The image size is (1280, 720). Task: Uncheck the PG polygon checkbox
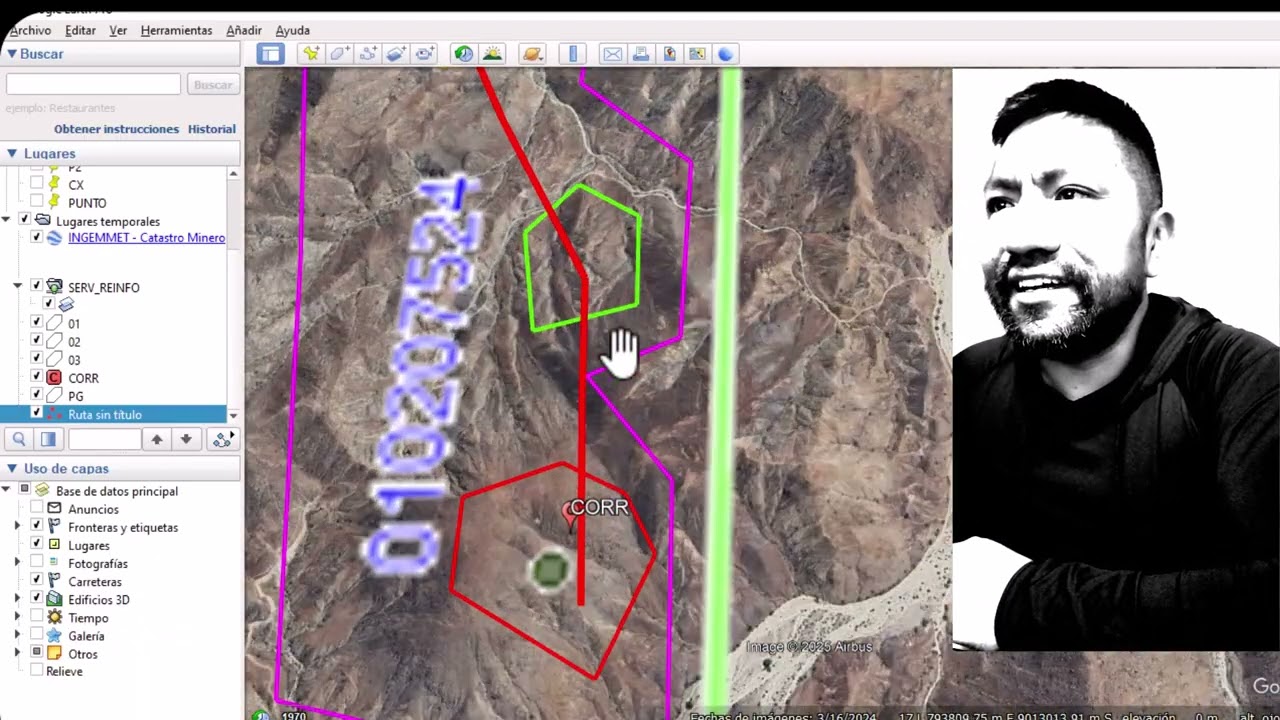pos(37,396)
